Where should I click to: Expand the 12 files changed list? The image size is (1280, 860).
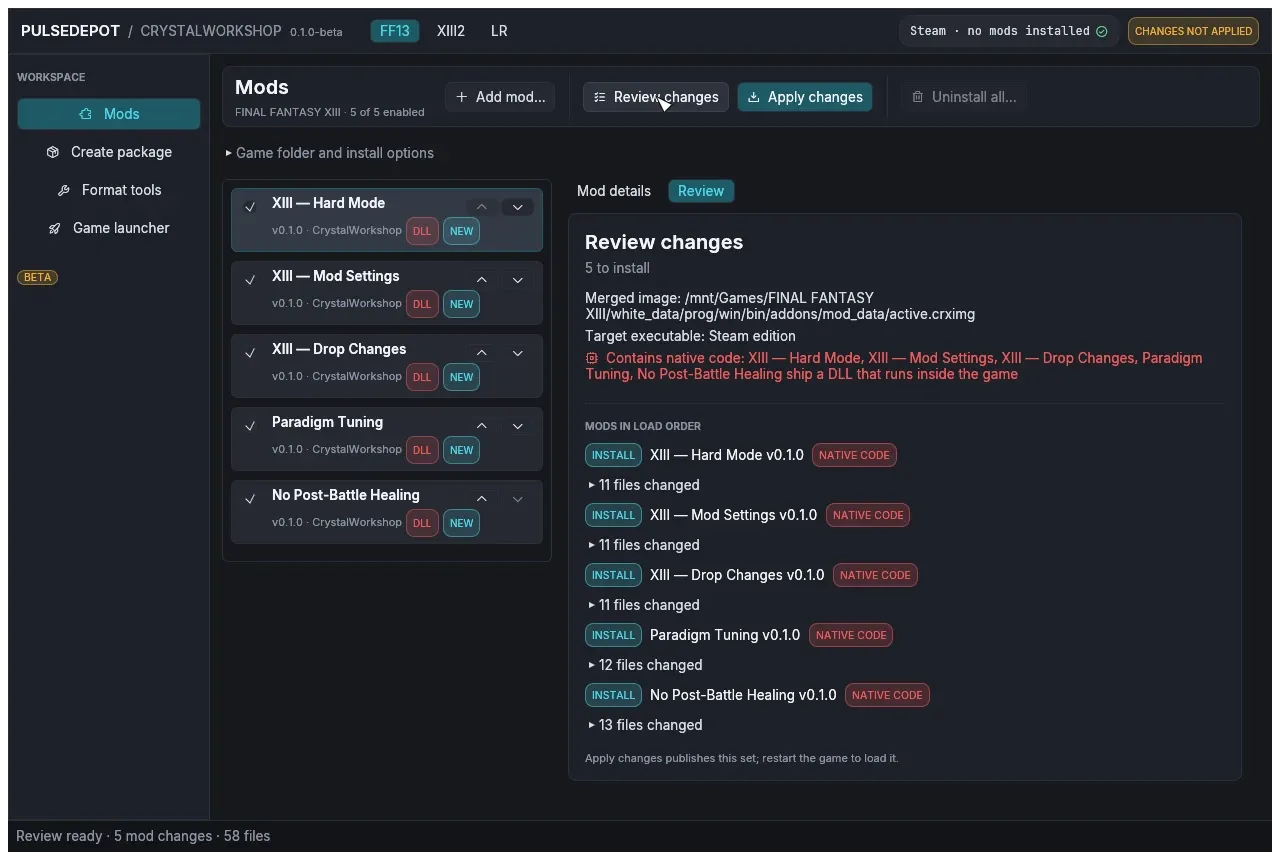(646, 665)
